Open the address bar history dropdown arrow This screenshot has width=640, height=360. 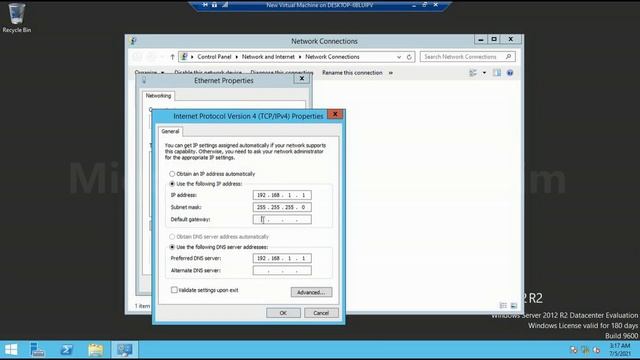coord(399,57)
